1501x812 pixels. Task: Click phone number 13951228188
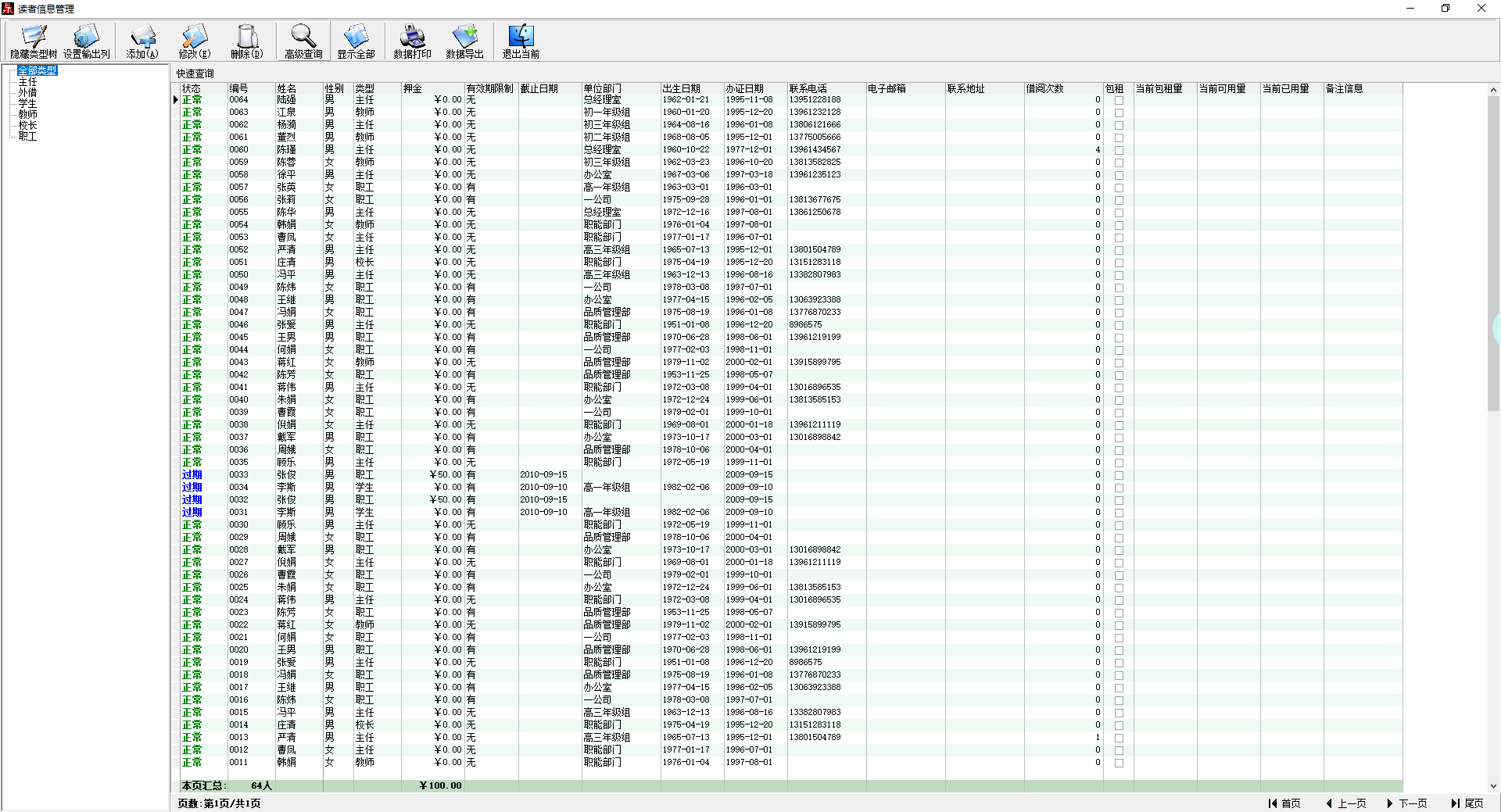coord(815,100)
